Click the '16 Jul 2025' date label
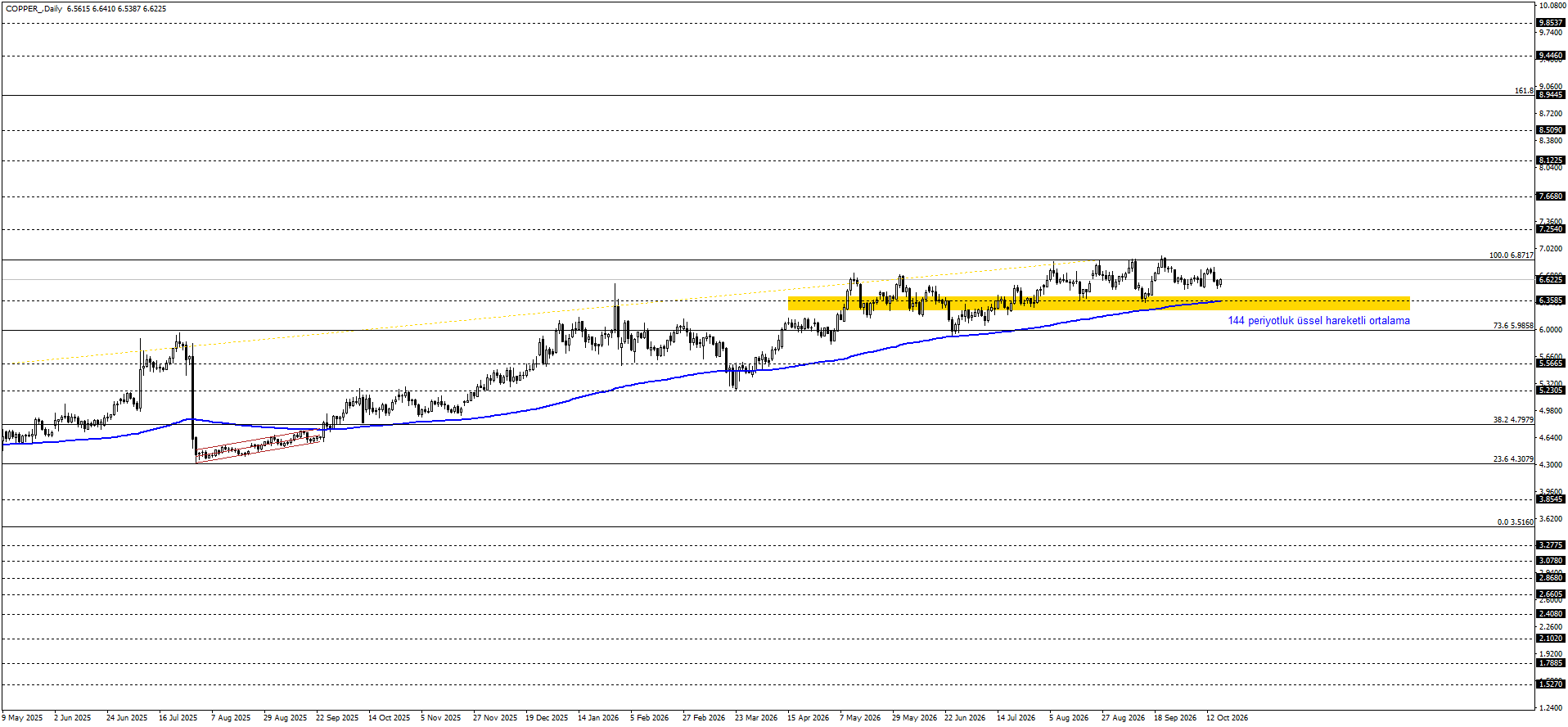The width and height of the screenshot is (1568, 727). 178,718
